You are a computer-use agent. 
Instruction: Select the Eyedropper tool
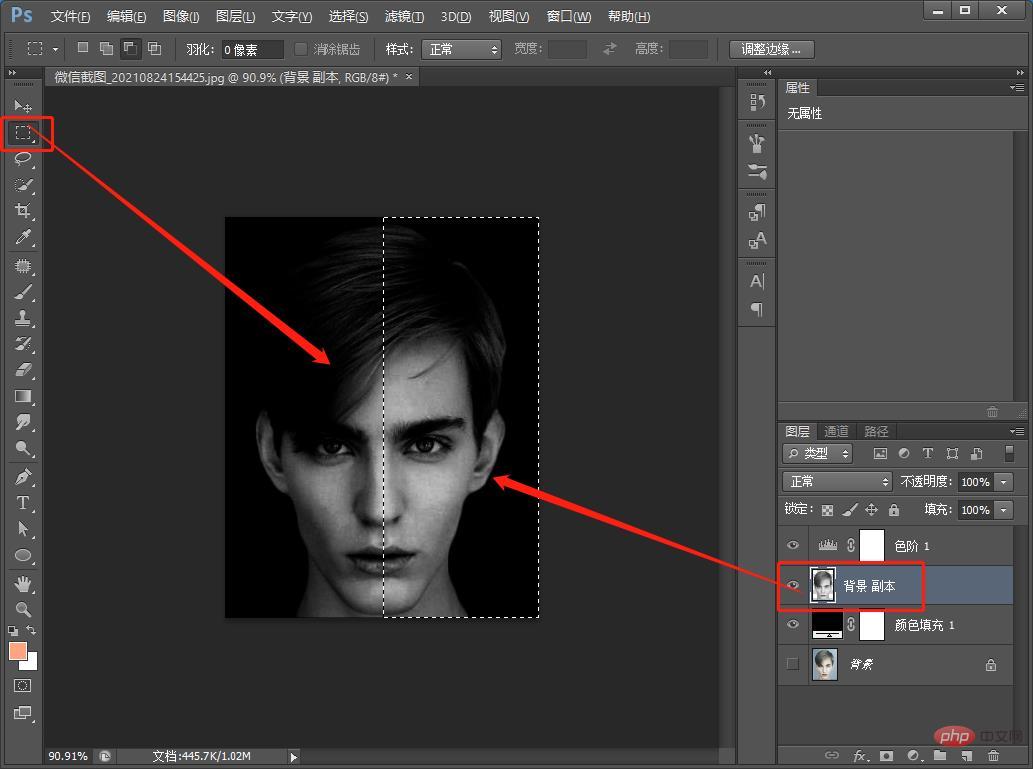23,237
